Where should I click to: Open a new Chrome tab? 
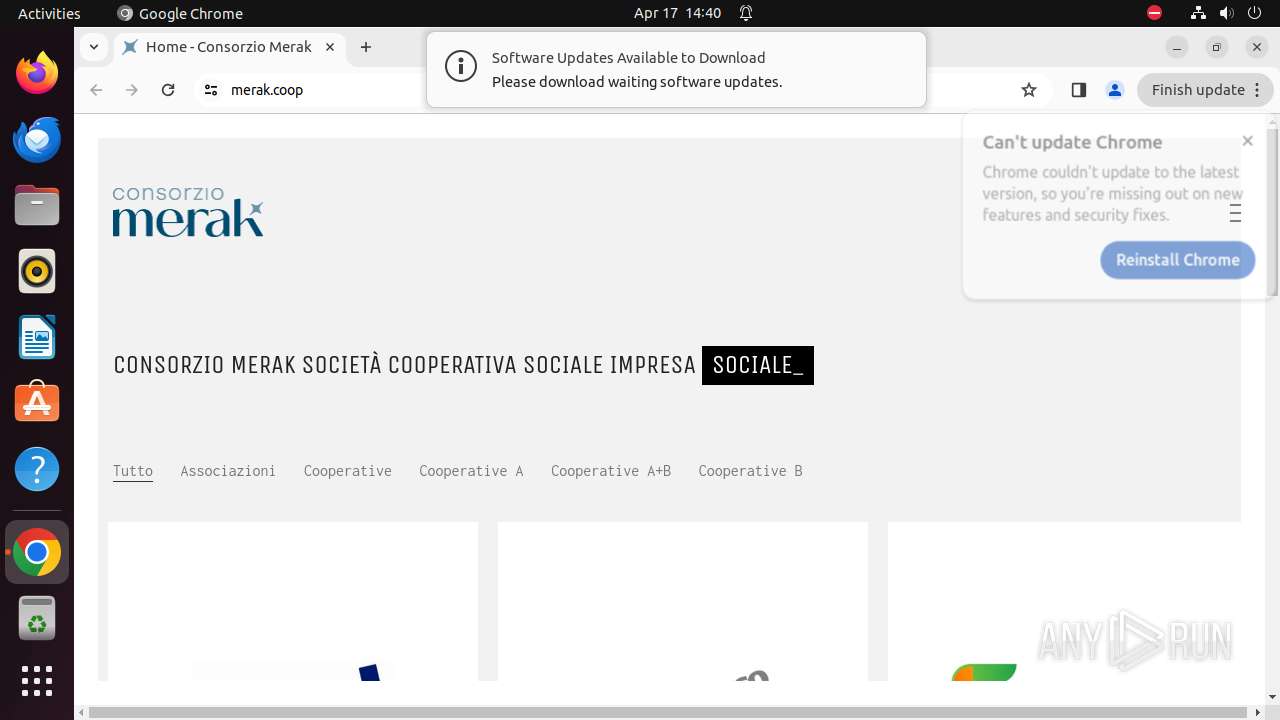(x=366, y=47)
